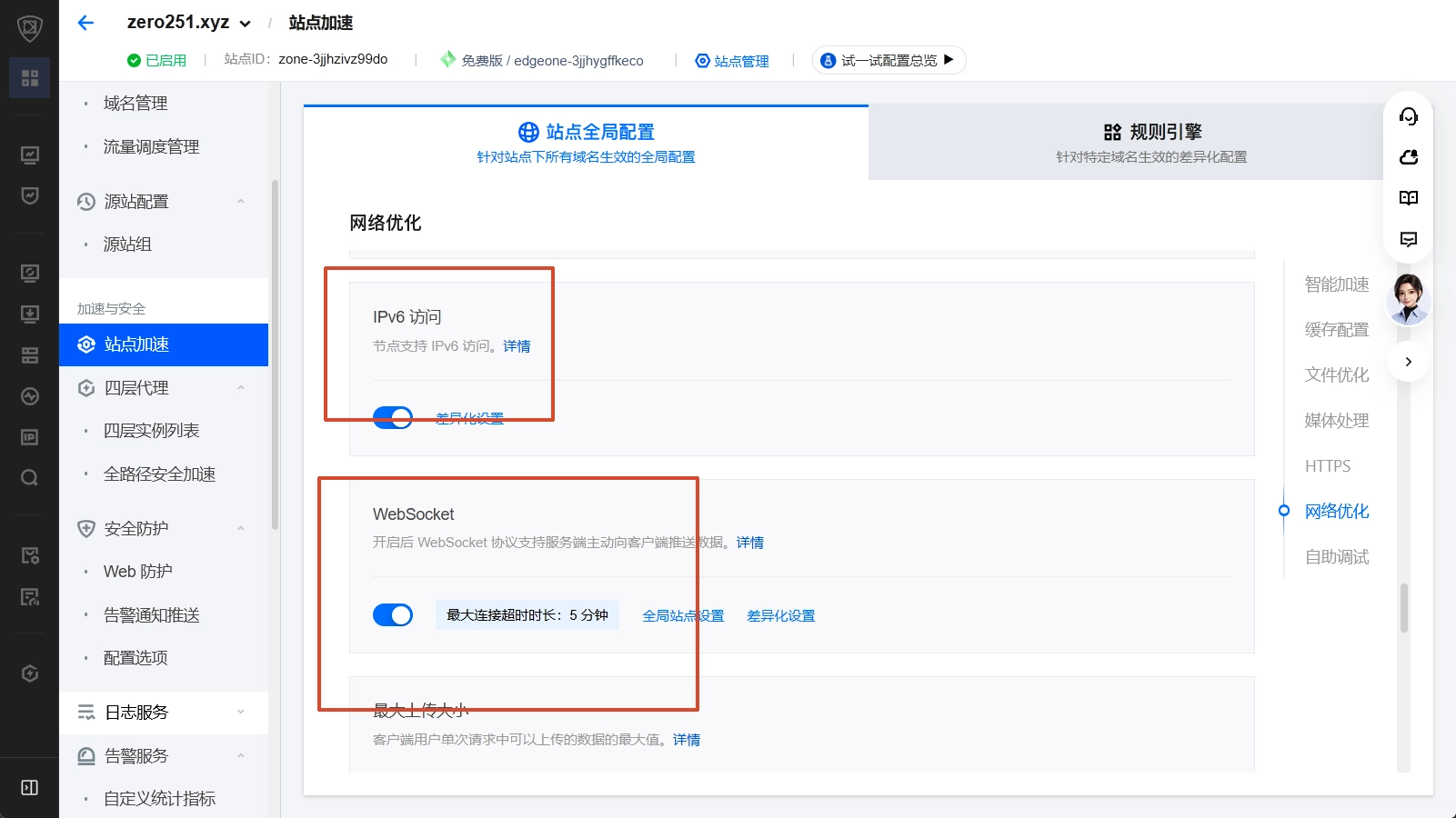Jump to 智能加速 anchor in right nav
The image size is (1456, 818).
pos(1337,284)
